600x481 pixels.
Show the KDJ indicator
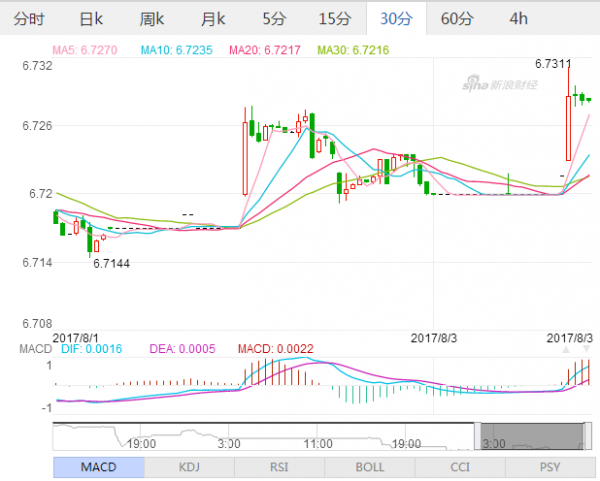[x=189, y=466]
